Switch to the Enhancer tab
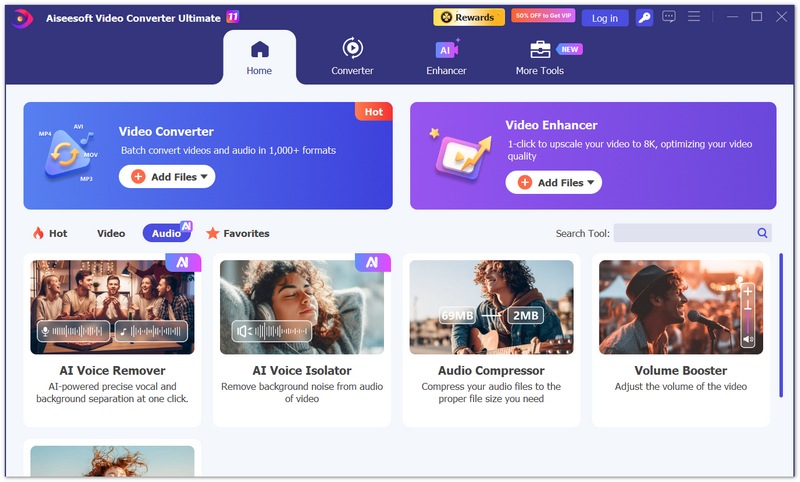The width and height of the screenshot is (800, 482). tap(446, 57)
